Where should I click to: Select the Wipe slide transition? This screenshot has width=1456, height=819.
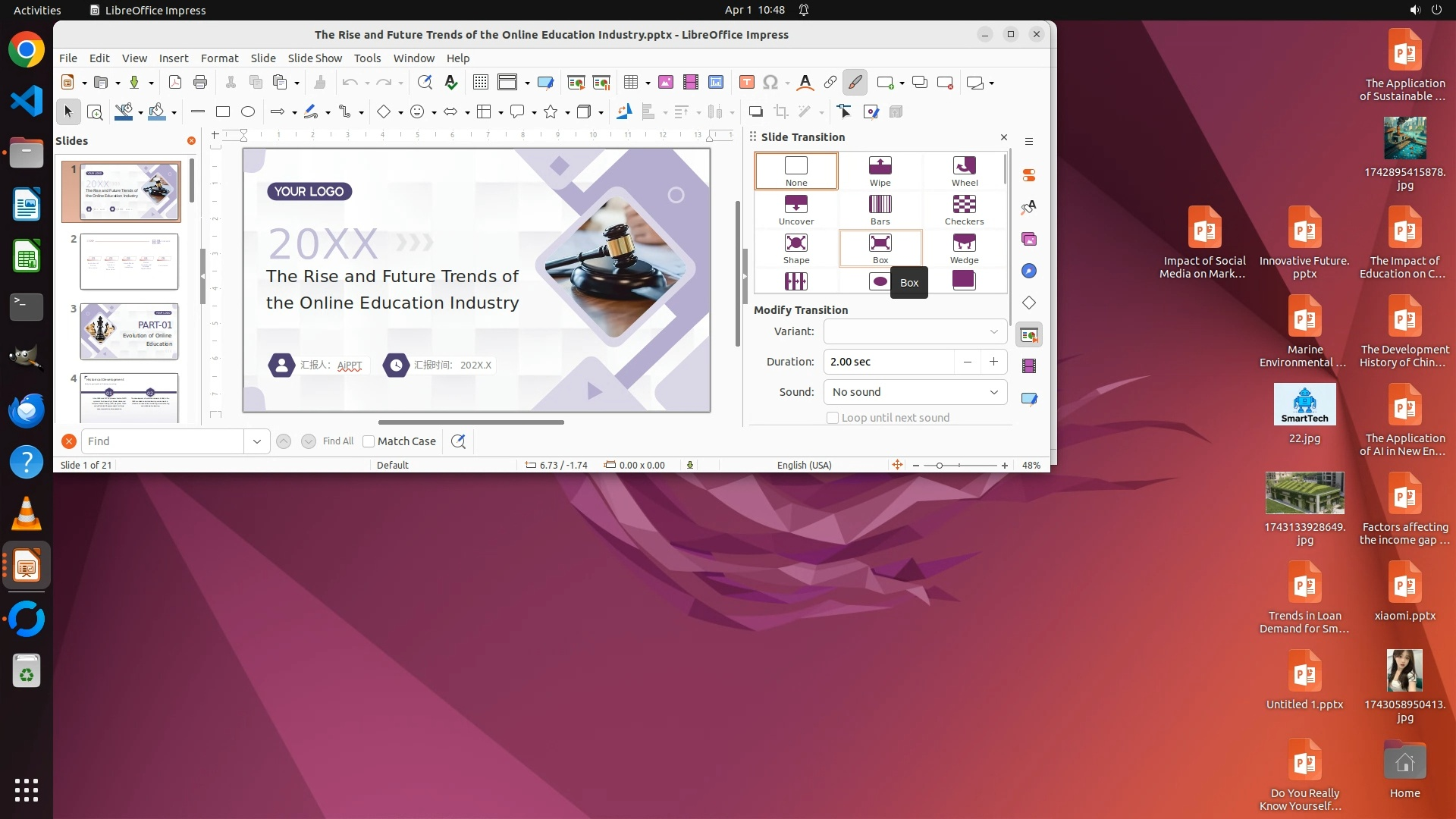[x=880, y=171]
